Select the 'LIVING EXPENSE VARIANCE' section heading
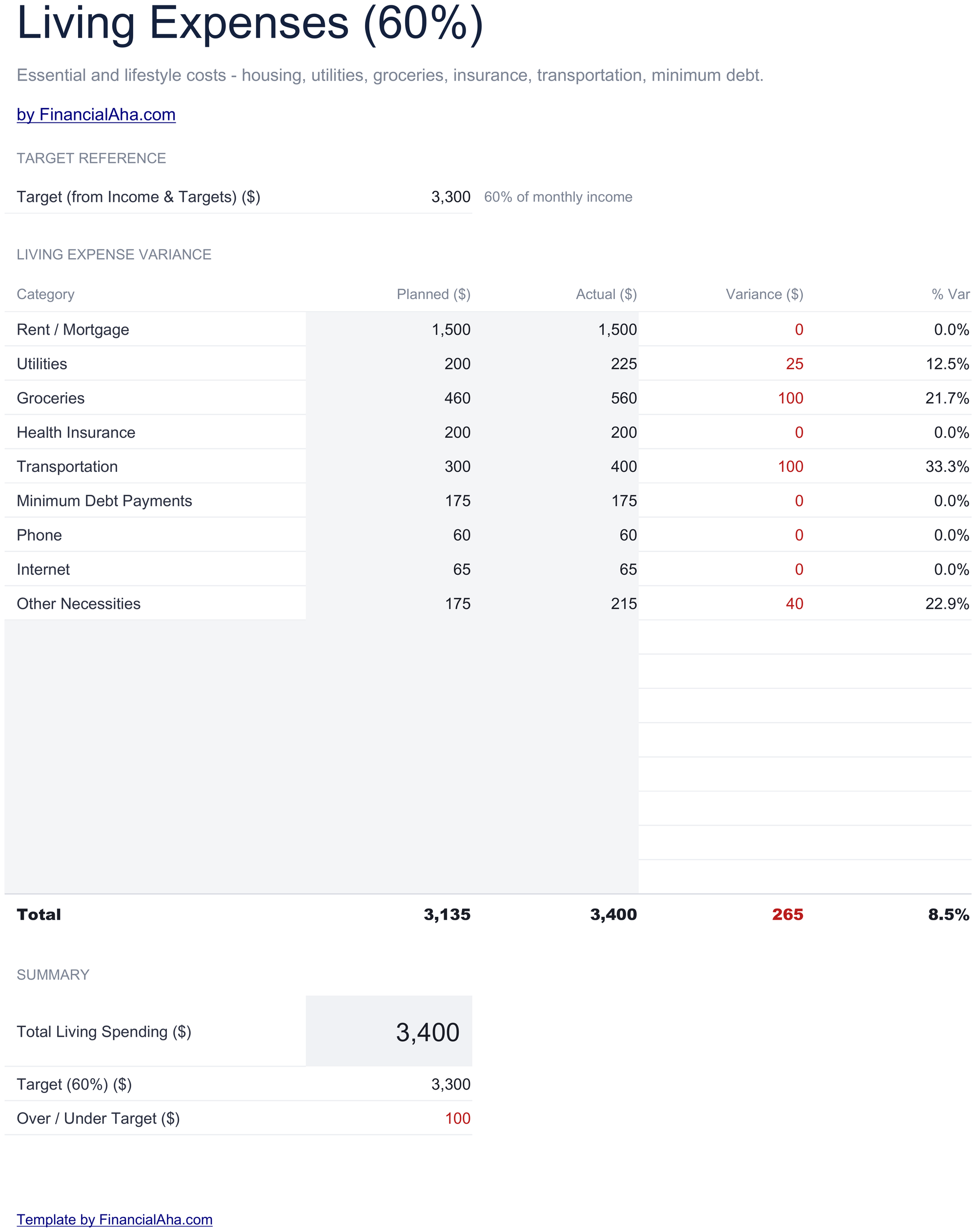 pyautogui.click(x=114, y=255)
